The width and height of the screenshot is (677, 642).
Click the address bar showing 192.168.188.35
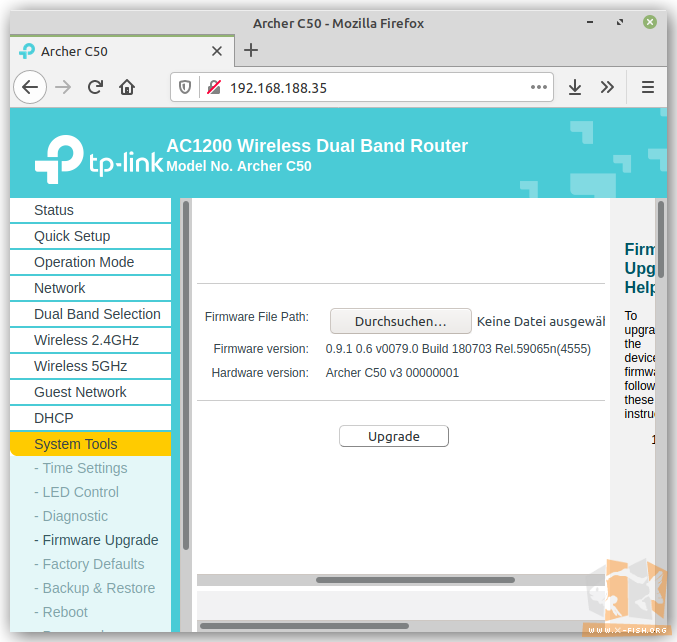tap(370, 87)
